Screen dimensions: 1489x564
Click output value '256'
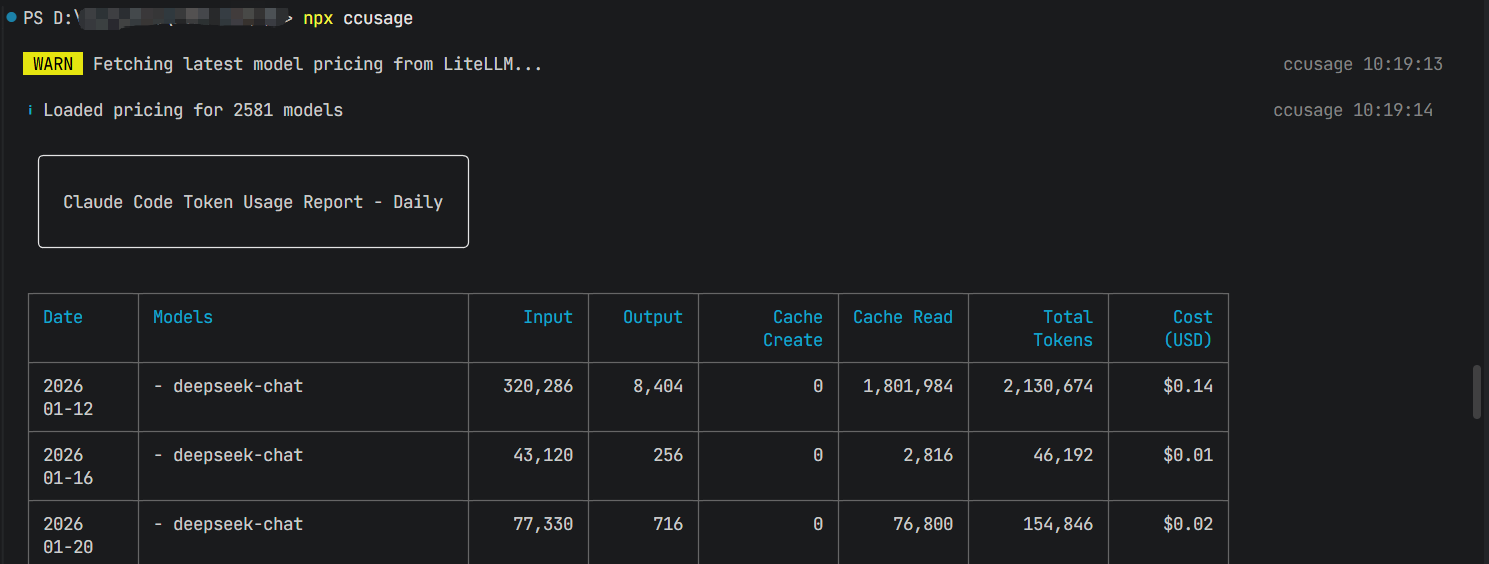pos(668,455)
